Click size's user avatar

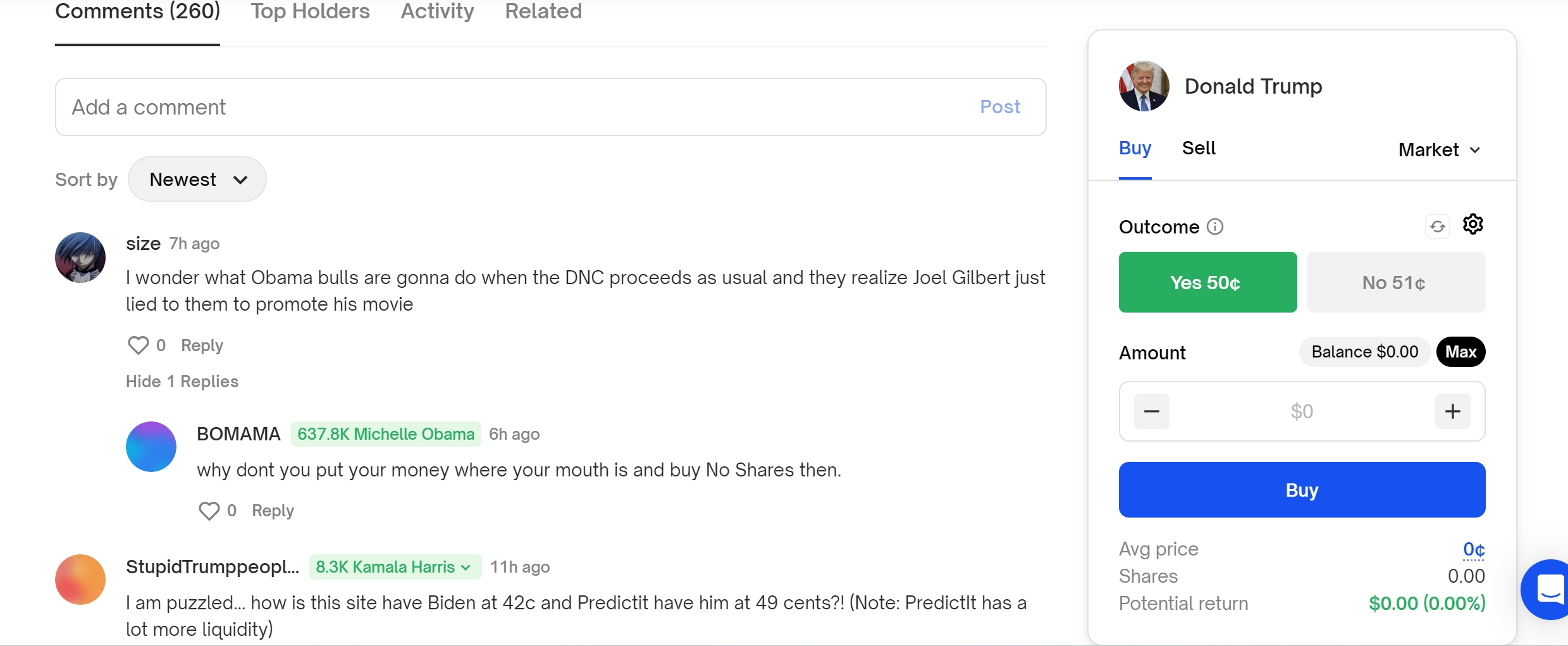click(x=80, y=258)
